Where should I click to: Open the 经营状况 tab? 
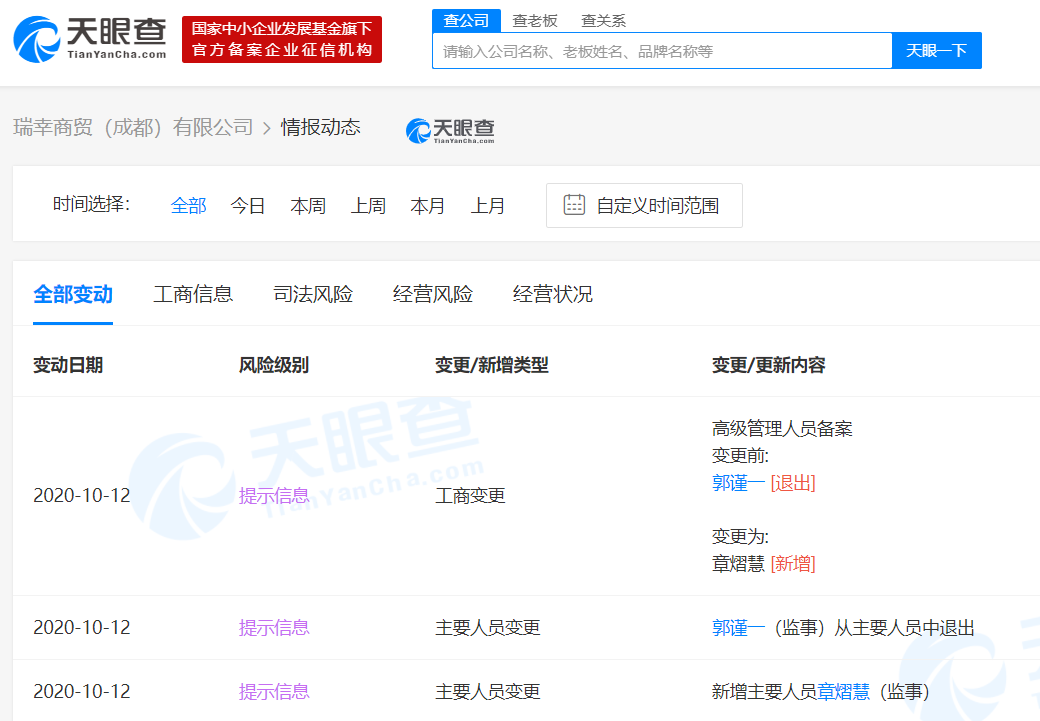point(553,294)
